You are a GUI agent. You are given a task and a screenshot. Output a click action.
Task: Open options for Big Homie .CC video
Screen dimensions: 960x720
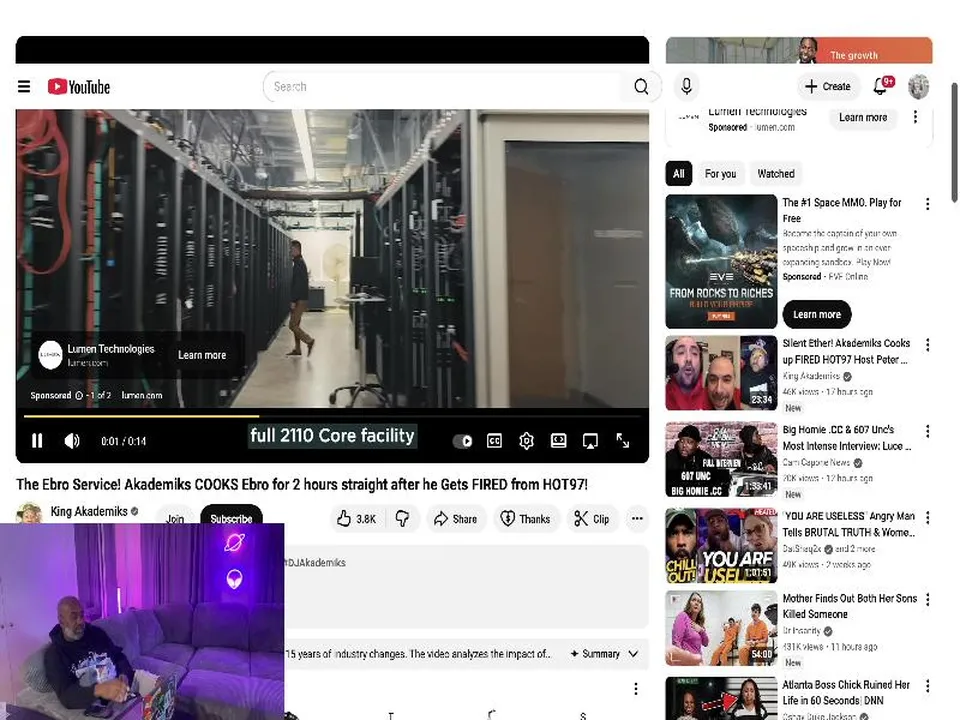coord(928,432)
